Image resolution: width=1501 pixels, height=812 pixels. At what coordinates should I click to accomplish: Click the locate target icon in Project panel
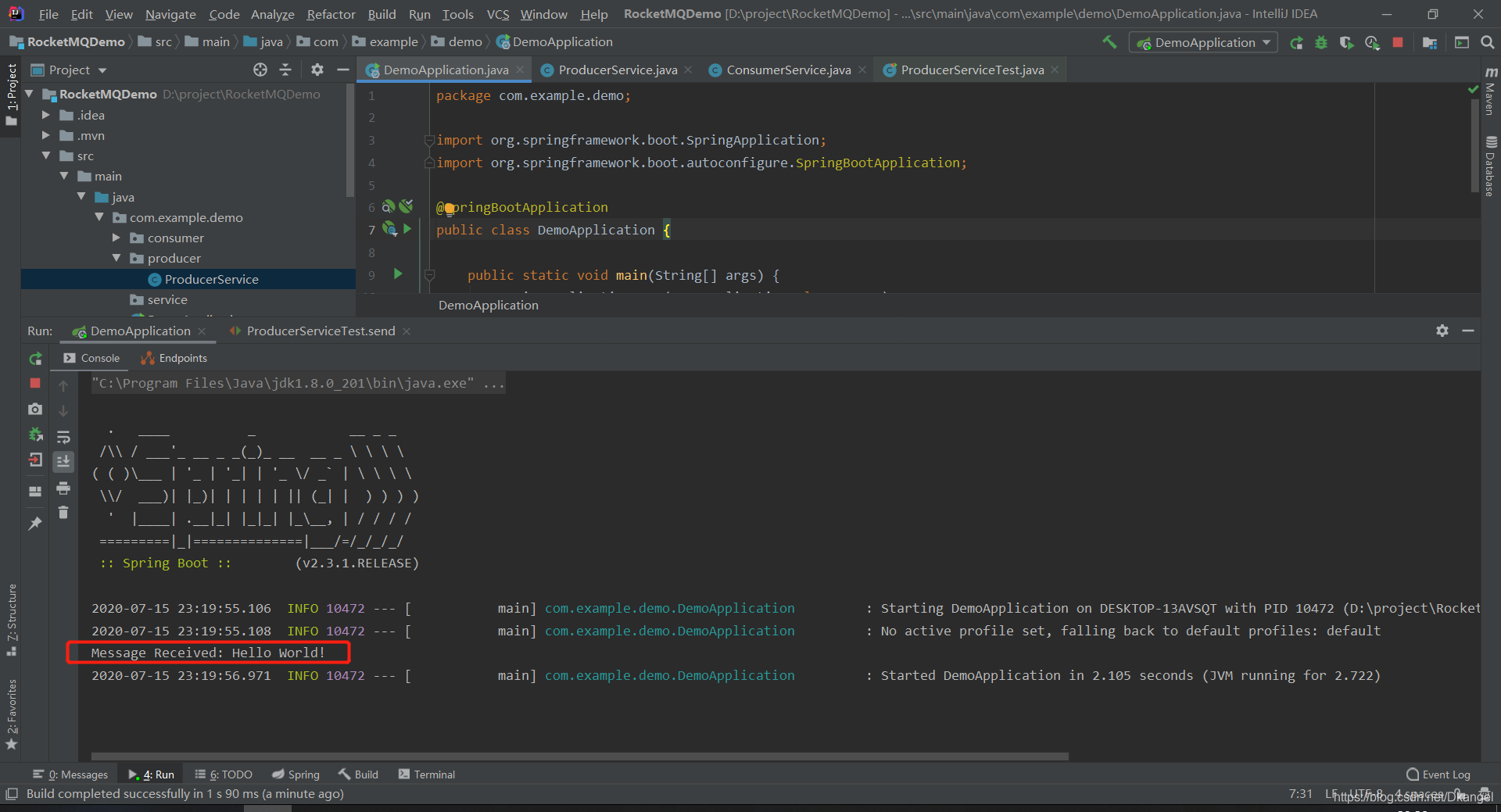pos(260,70)
